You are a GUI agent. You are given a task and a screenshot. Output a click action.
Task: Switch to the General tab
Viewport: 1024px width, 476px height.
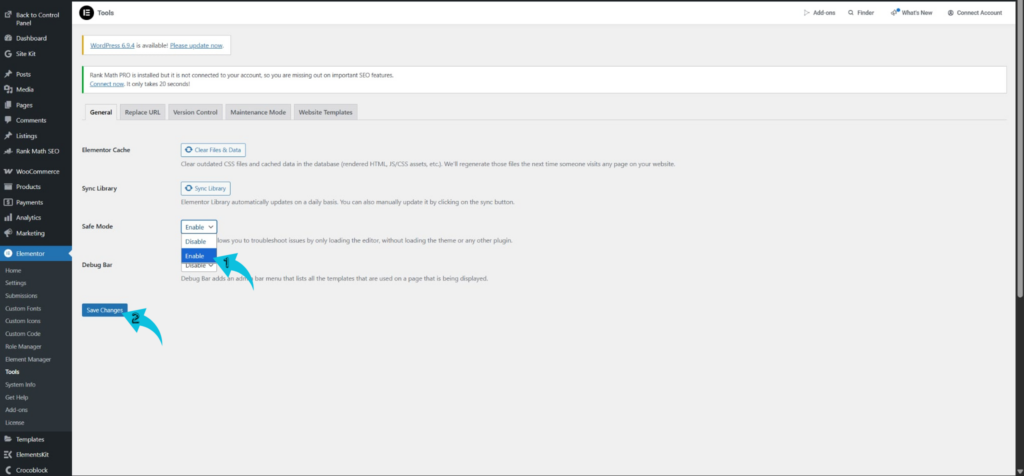(101, 112)
